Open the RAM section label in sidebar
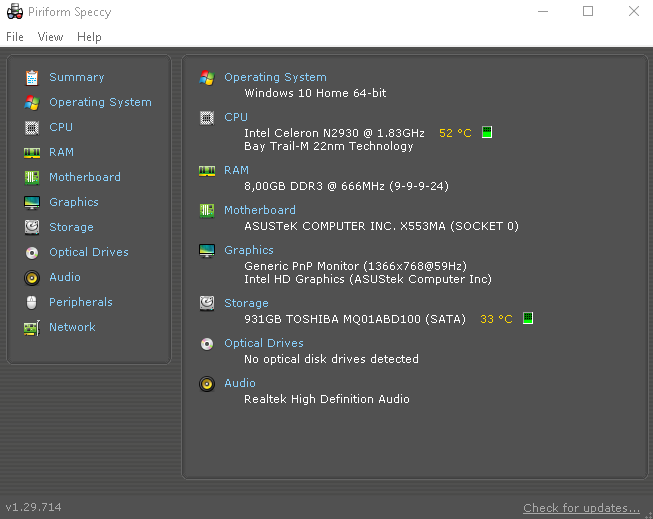The image size is (653, 519). (x=61, y=152)
